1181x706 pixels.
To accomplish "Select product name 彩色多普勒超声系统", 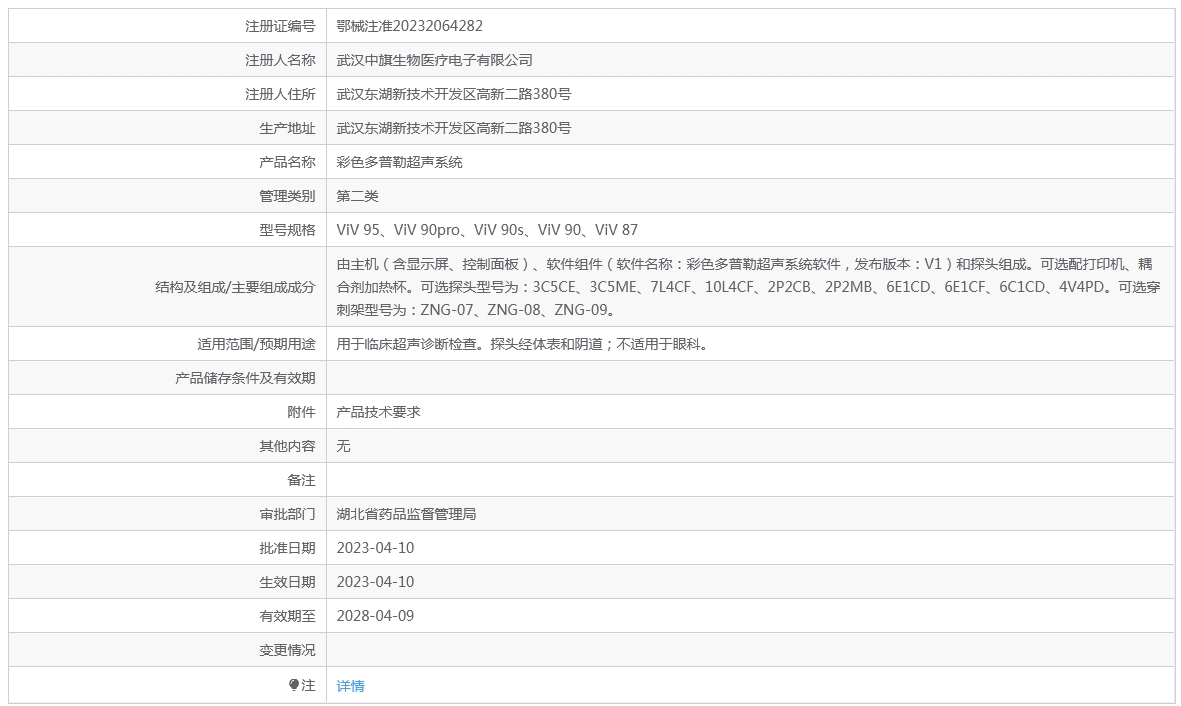I will pos(399,162).
